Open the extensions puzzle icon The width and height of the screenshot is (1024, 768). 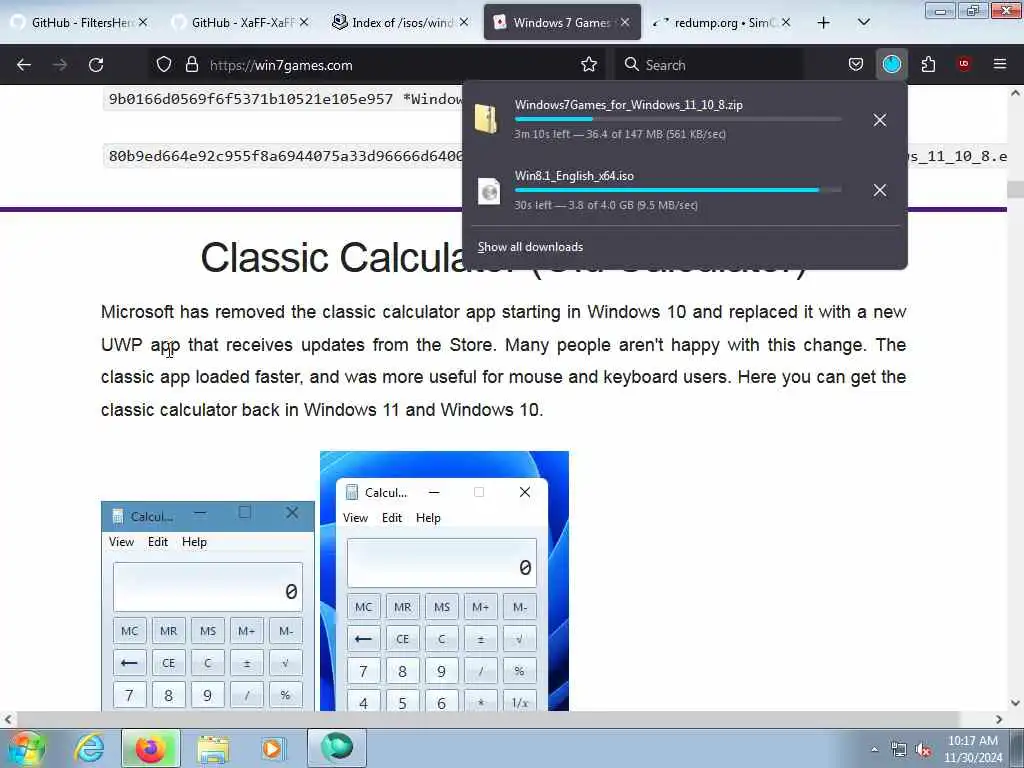(x=928, y=65)
